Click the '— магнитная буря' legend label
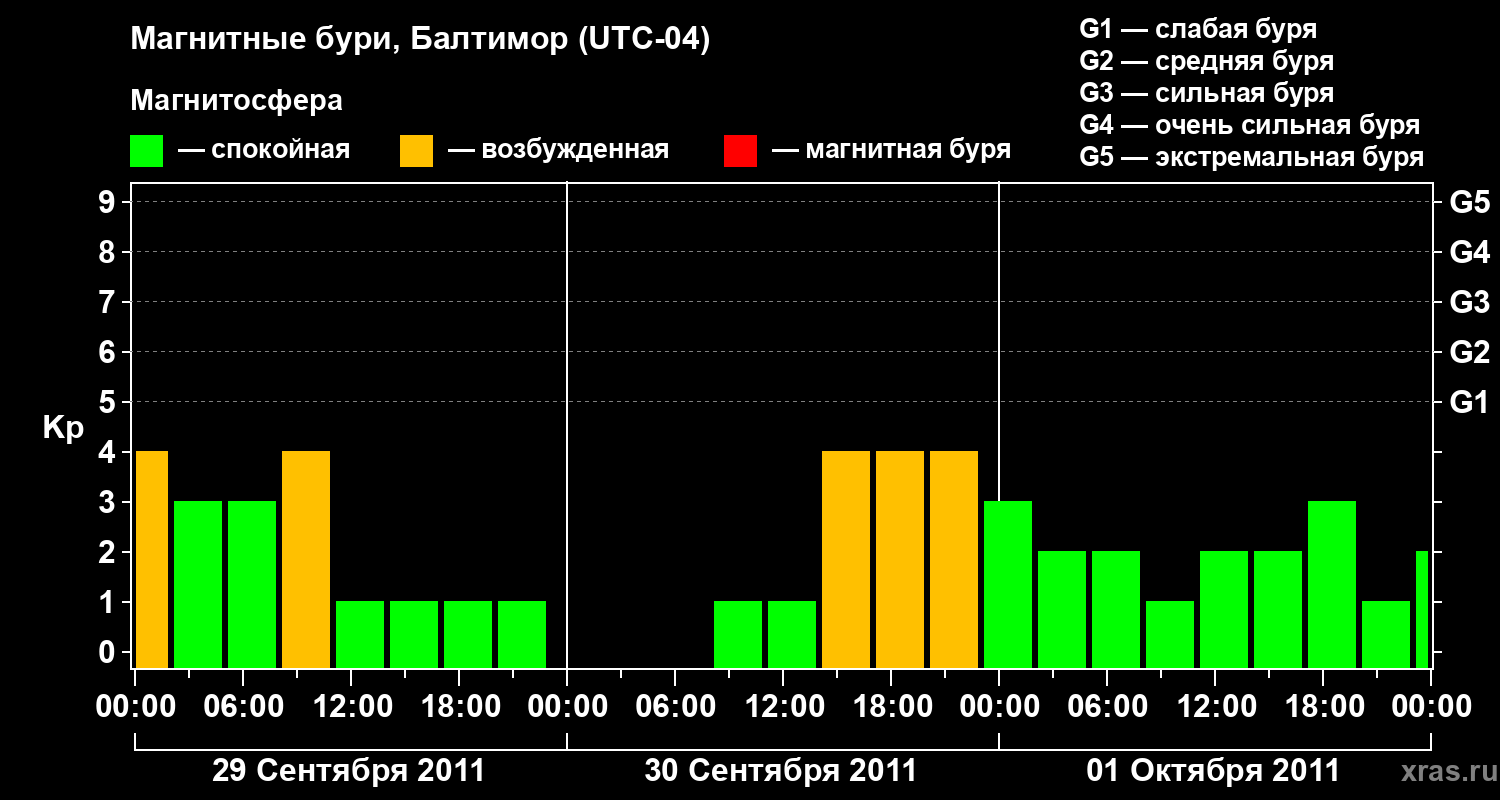1500x800 pixels. [x=891, y=151]
